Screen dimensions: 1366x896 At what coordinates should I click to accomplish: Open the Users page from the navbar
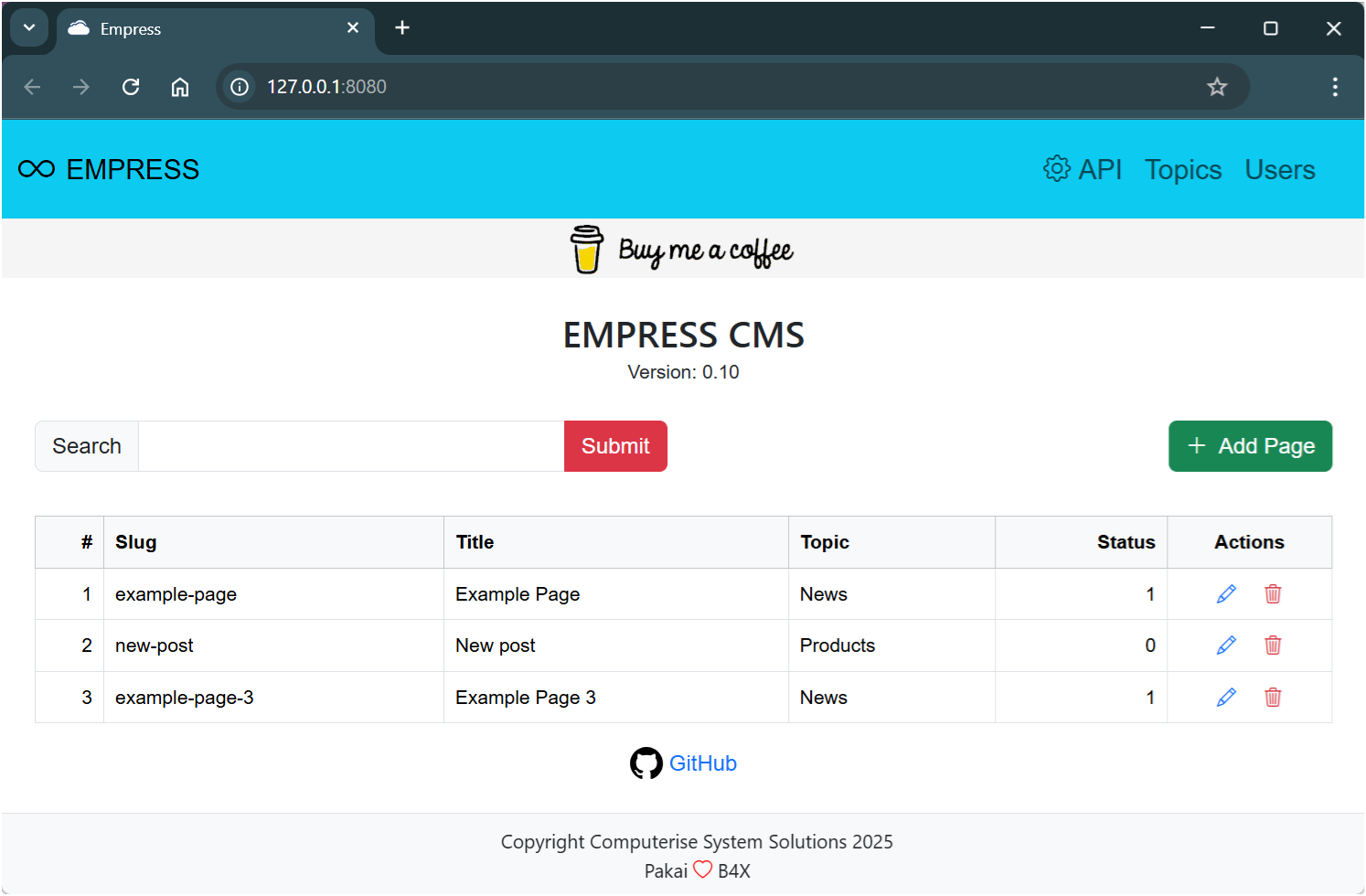click(1279, 169)
